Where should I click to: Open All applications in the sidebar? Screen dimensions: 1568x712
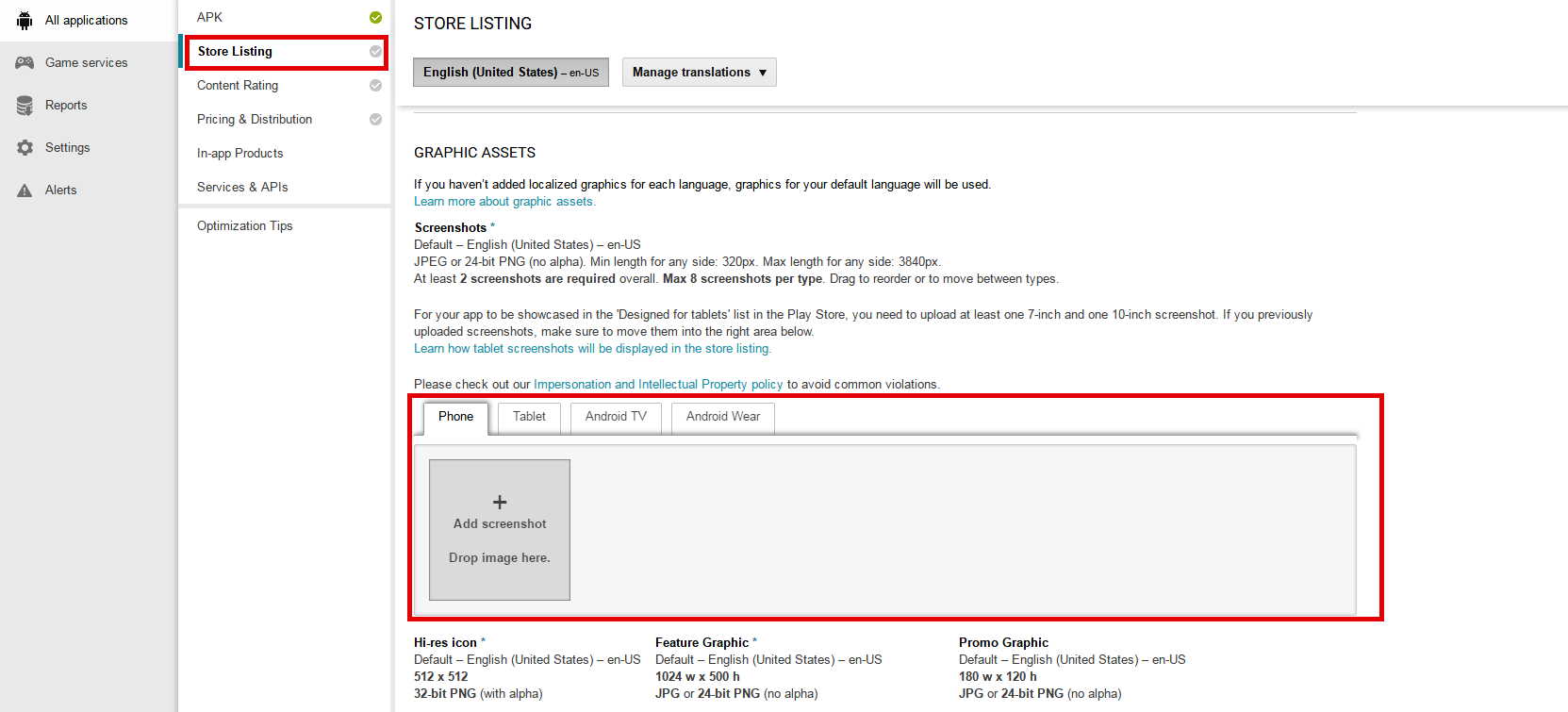click(x=89, y=20)
